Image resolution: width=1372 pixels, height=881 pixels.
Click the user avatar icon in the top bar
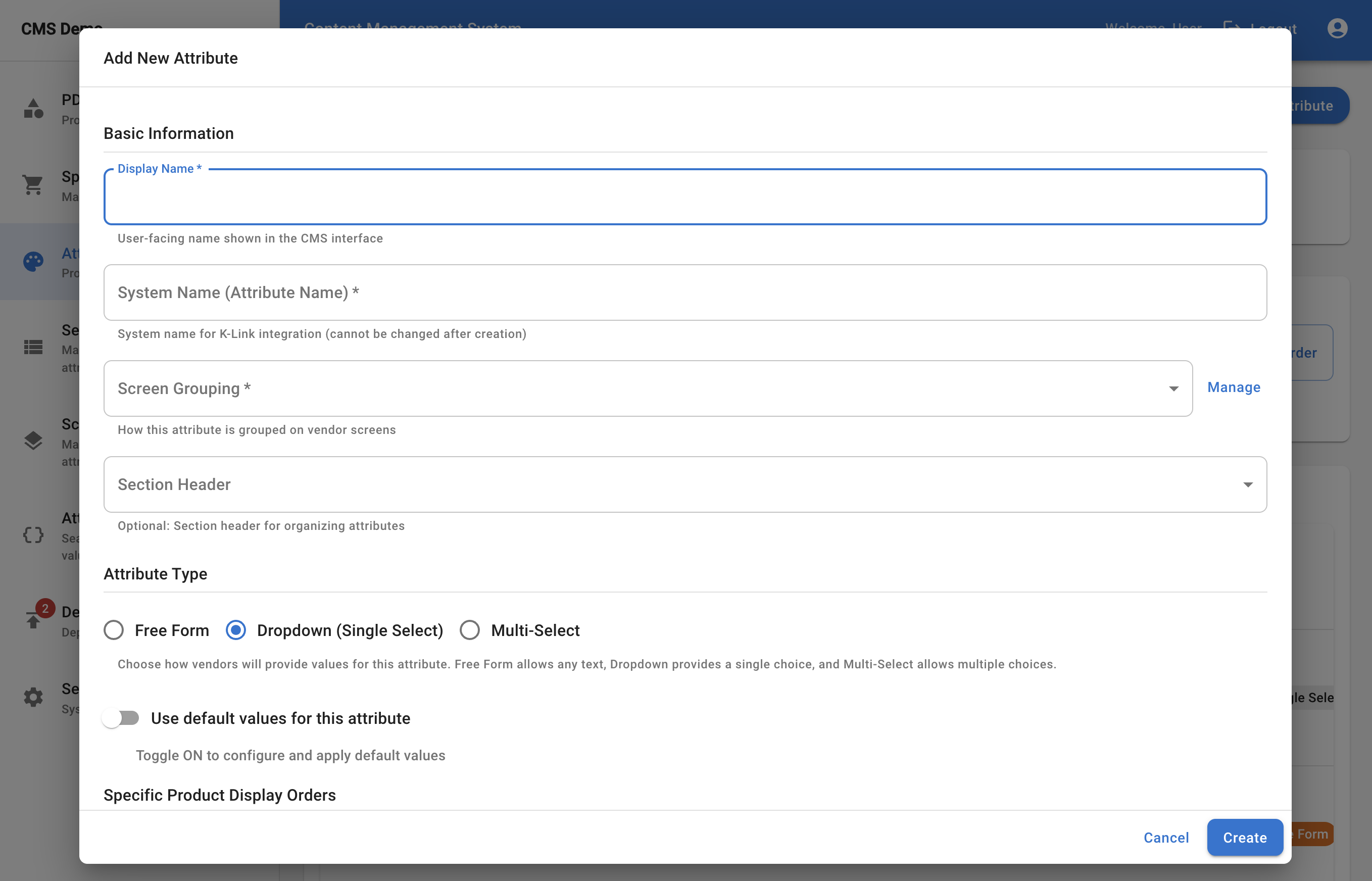pos(1337,28)
